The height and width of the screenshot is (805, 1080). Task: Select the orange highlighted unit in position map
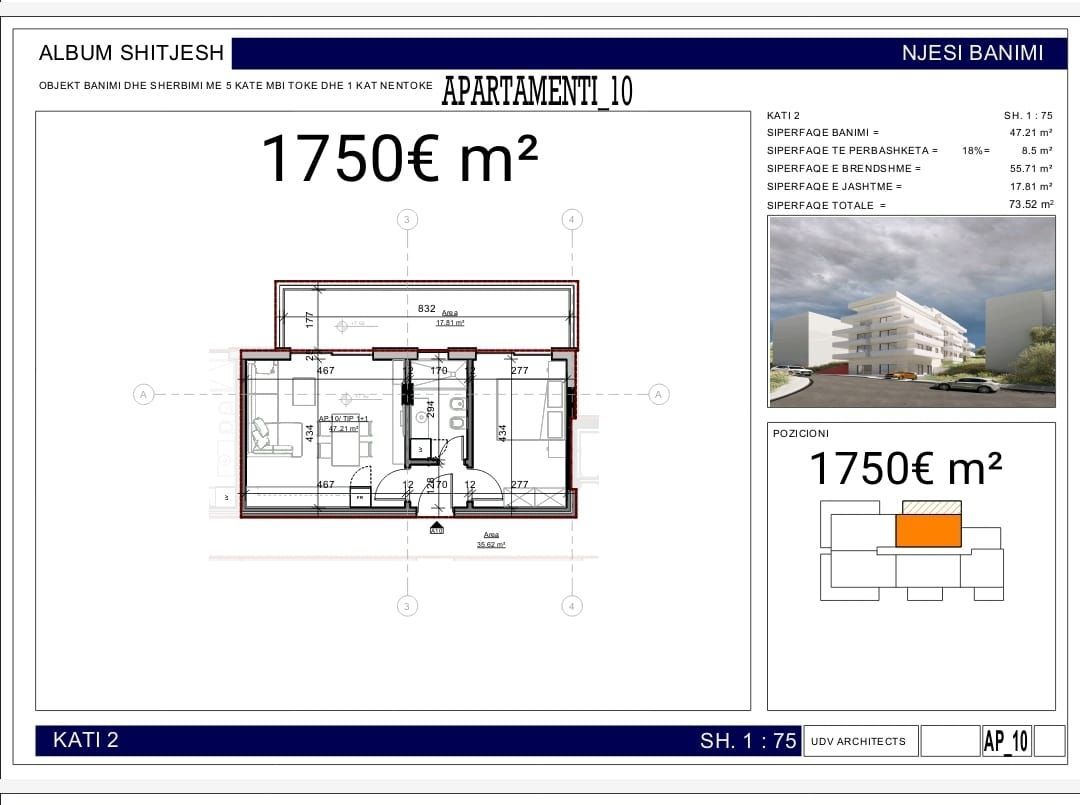click(928, 530)
